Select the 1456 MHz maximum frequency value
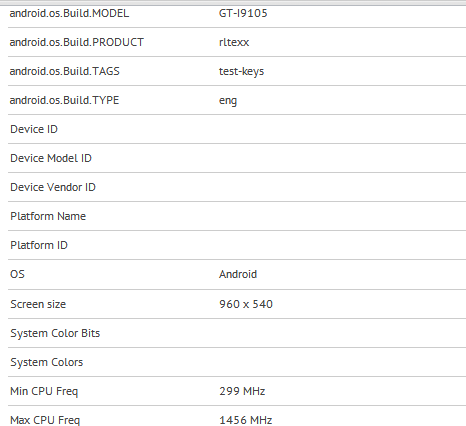 246,420
